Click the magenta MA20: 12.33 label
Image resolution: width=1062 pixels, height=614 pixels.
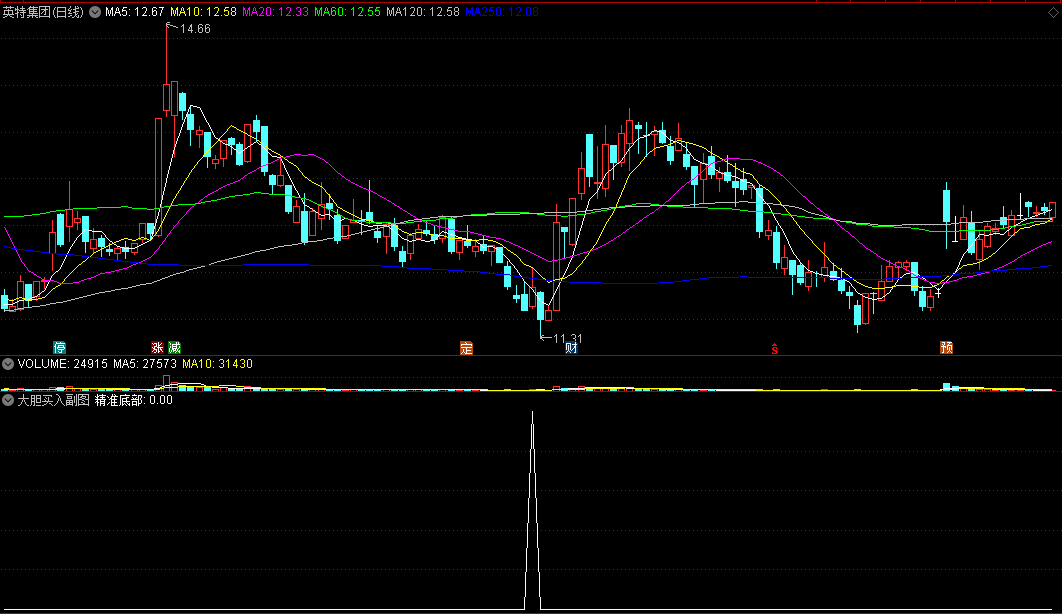tap(276, 12)
